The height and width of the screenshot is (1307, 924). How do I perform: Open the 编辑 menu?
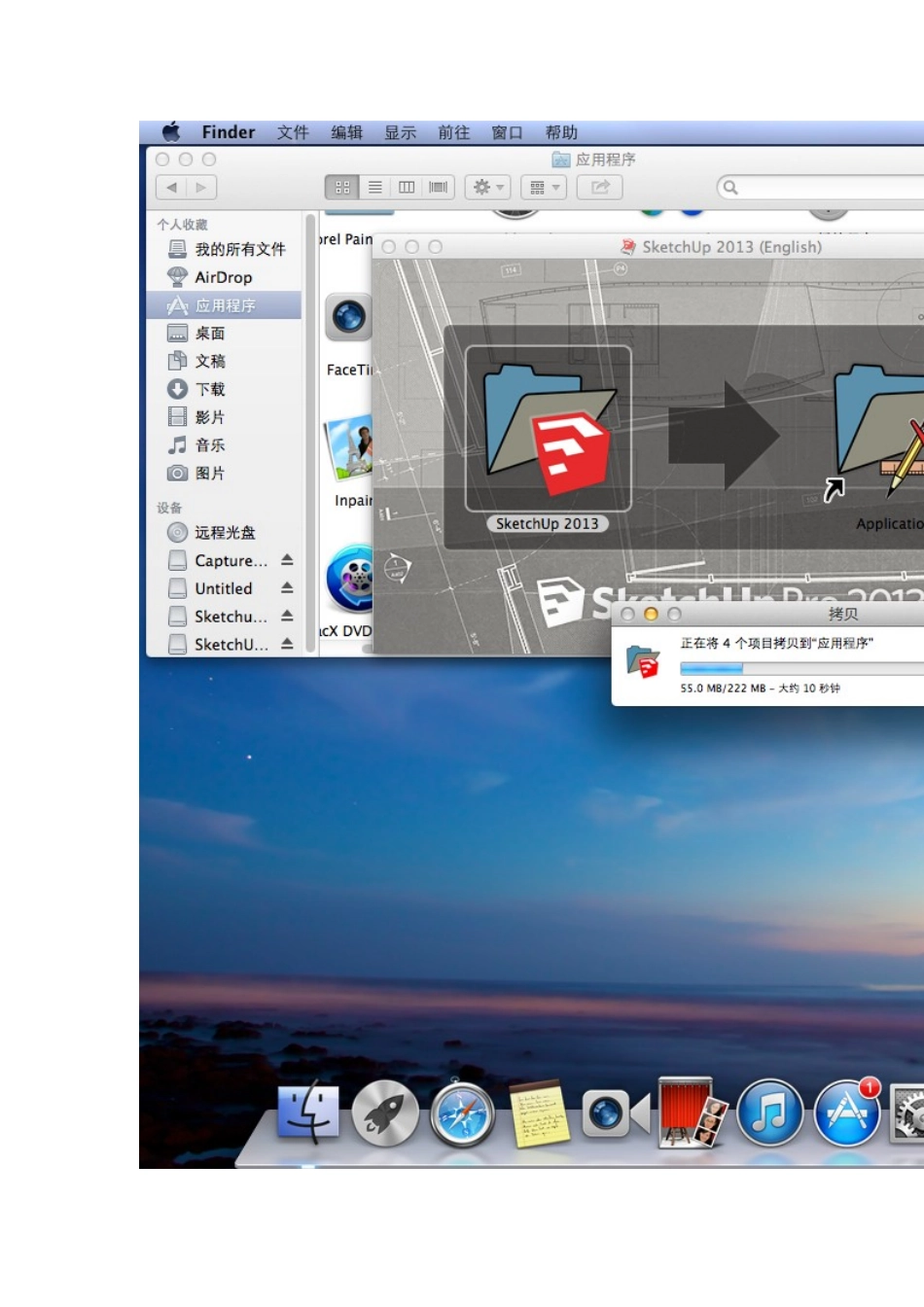point(346,132)
